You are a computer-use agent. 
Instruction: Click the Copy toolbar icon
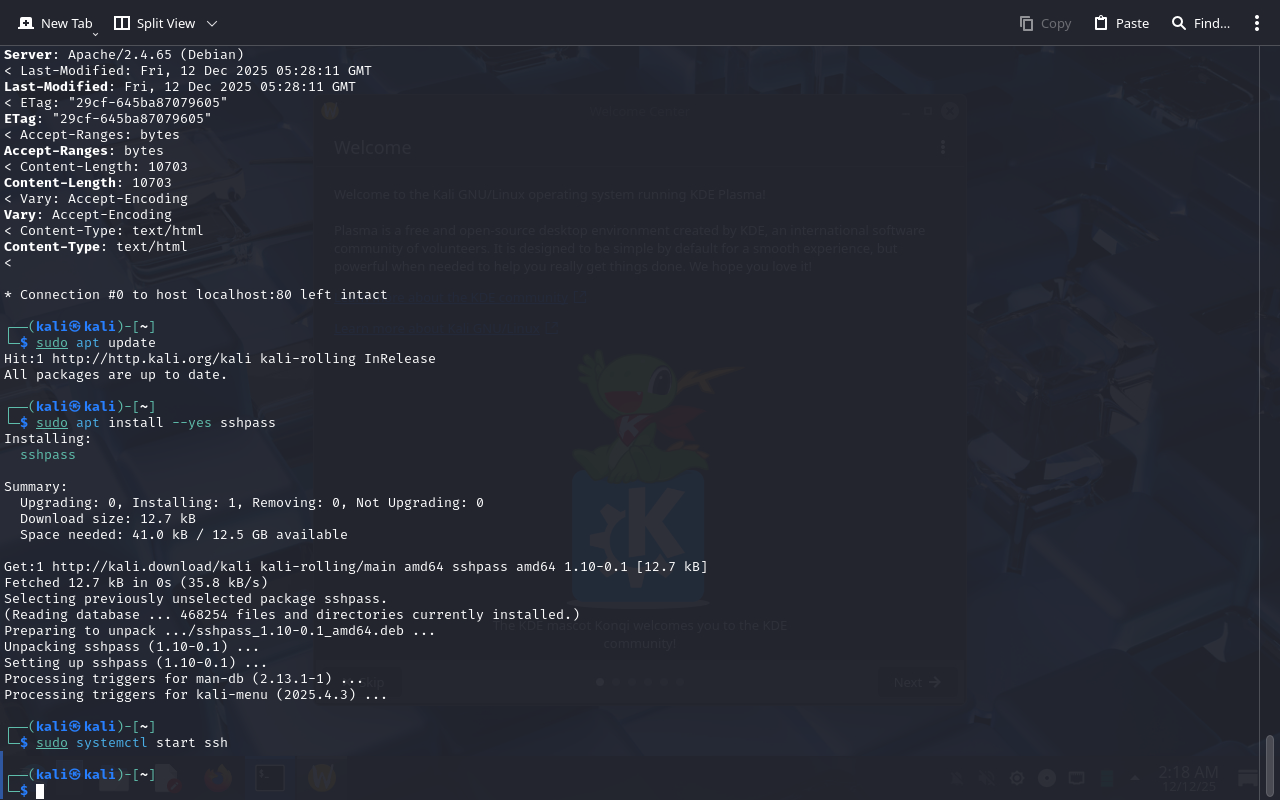[1045, 23]
